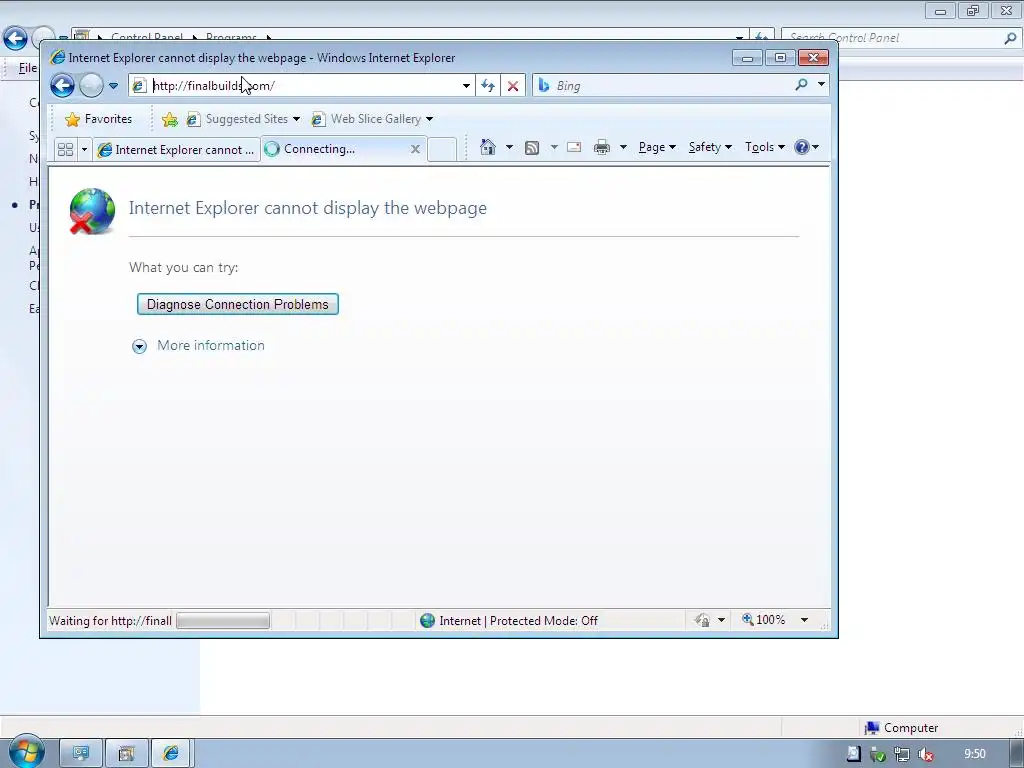Open Home button dropdown arrow
The height and width of the screenshot is (768, 1024).
pyautogui.click(x=509, y=147)
